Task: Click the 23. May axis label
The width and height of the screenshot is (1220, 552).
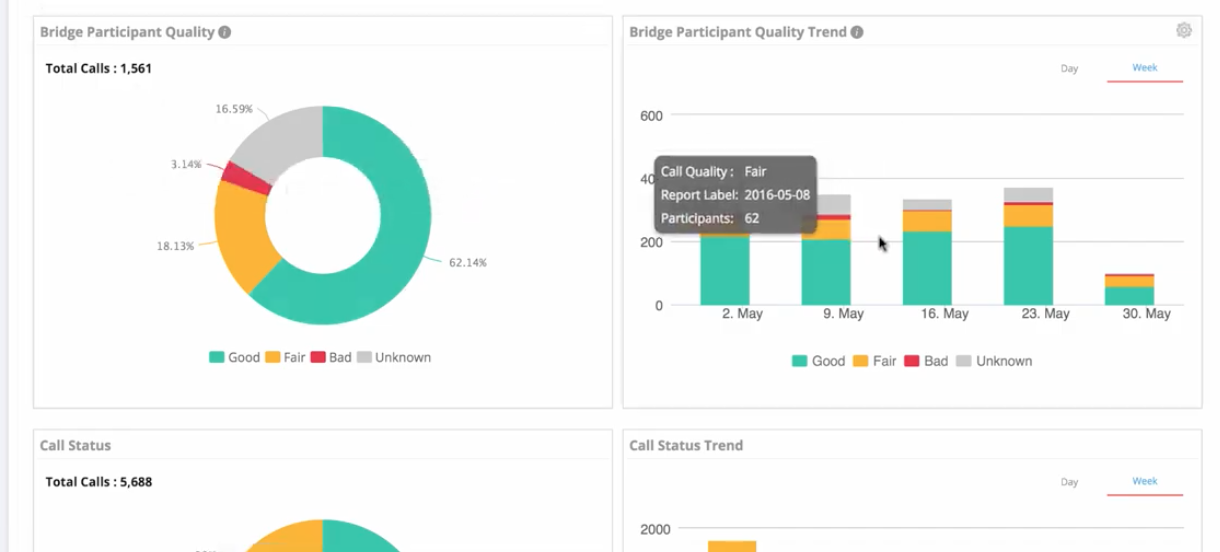Action: (1045, 314)
